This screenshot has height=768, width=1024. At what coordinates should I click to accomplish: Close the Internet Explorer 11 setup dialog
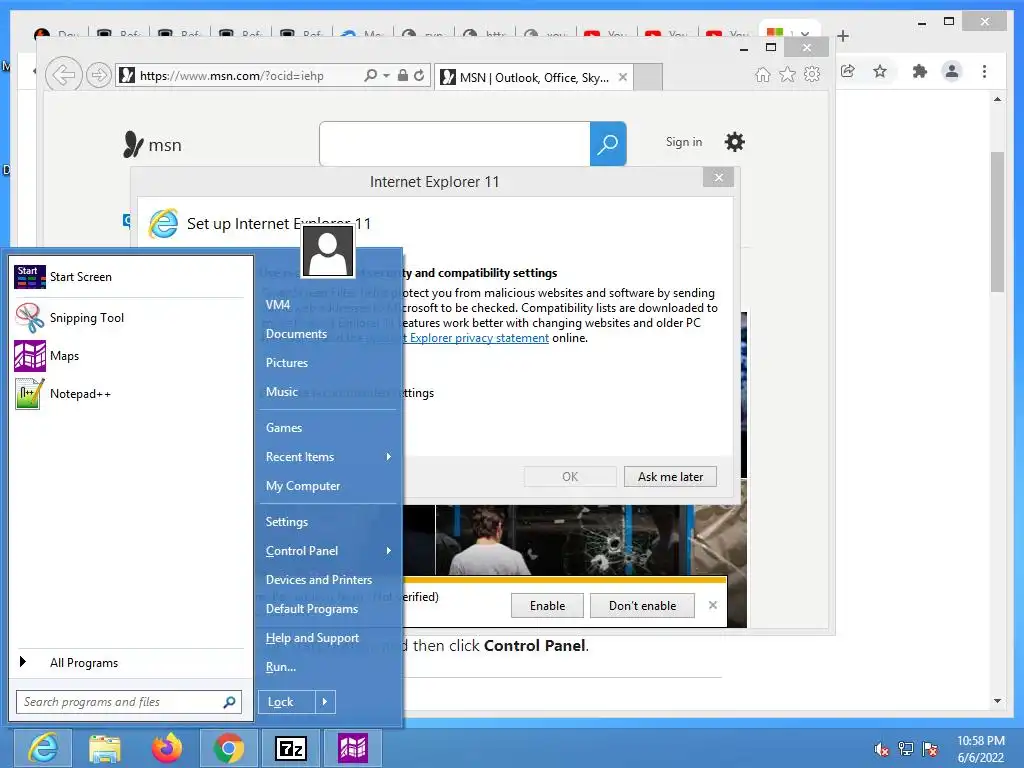pos(718,177)
